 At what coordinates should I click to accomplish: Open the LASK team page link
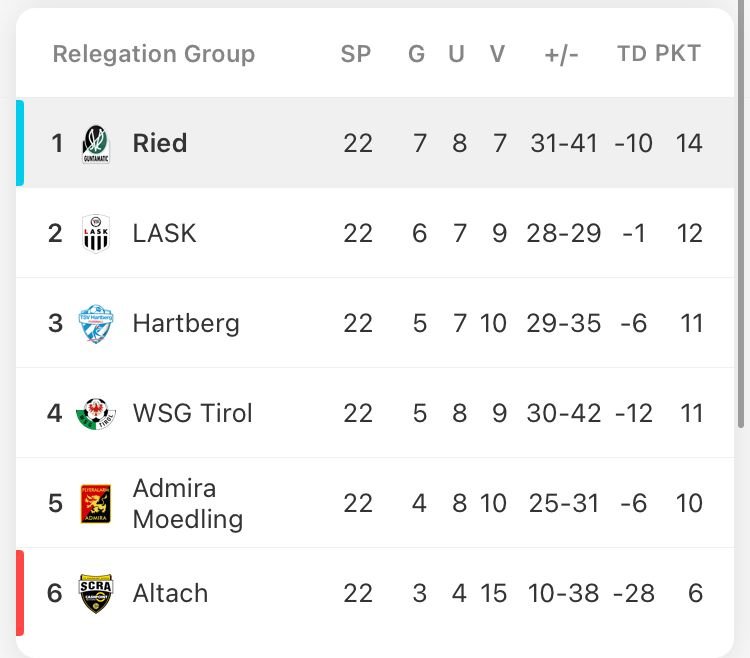(x=164, y=233)
